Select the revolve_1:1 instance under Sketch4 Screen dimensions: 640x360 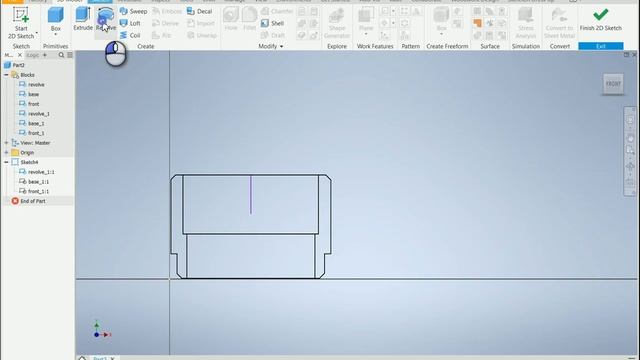click(37, 172)
